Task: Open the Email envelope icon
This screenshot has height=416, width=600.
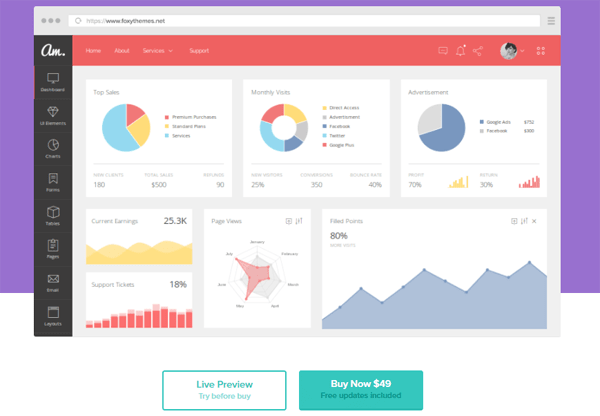Action: 53,279
